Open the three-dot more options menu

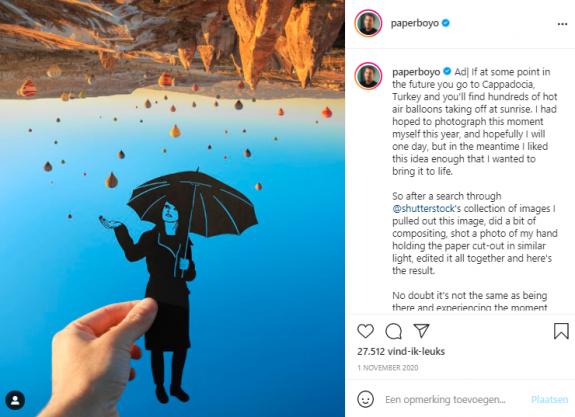pyautogui.click(x=562, y=24)
